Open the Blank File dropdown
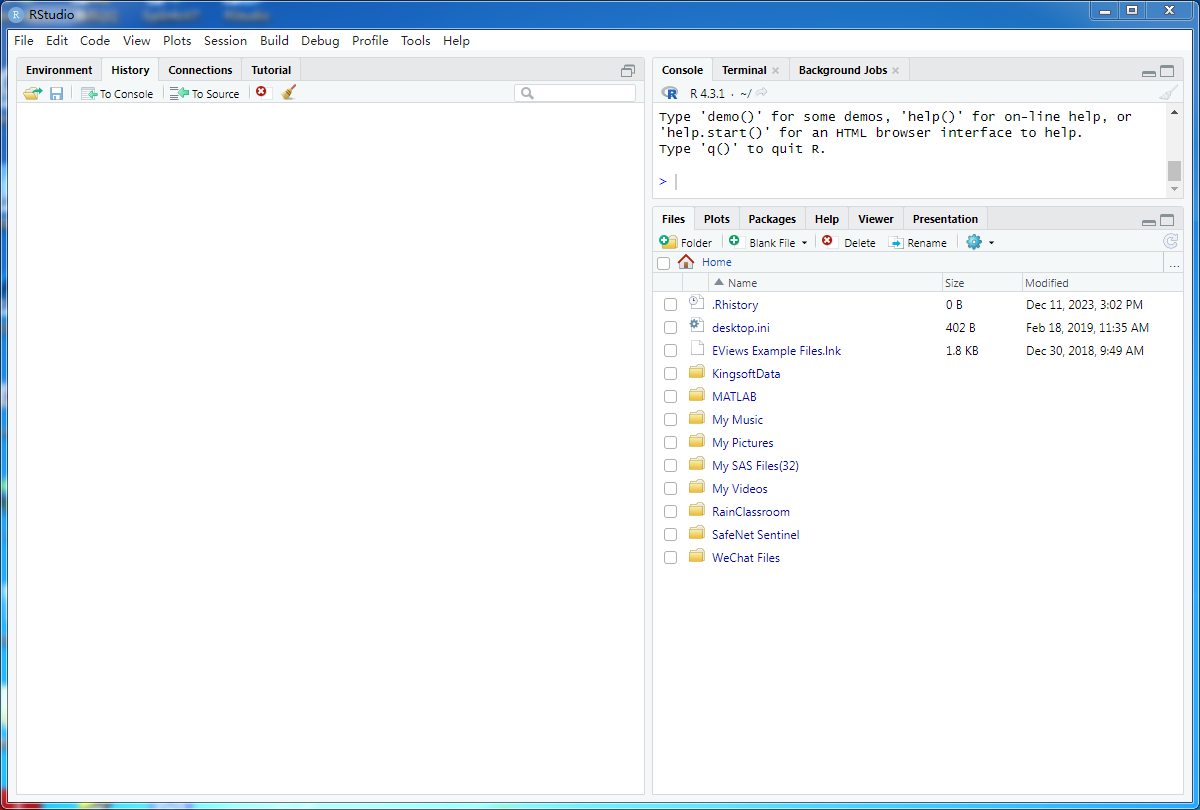 point(768,242)
